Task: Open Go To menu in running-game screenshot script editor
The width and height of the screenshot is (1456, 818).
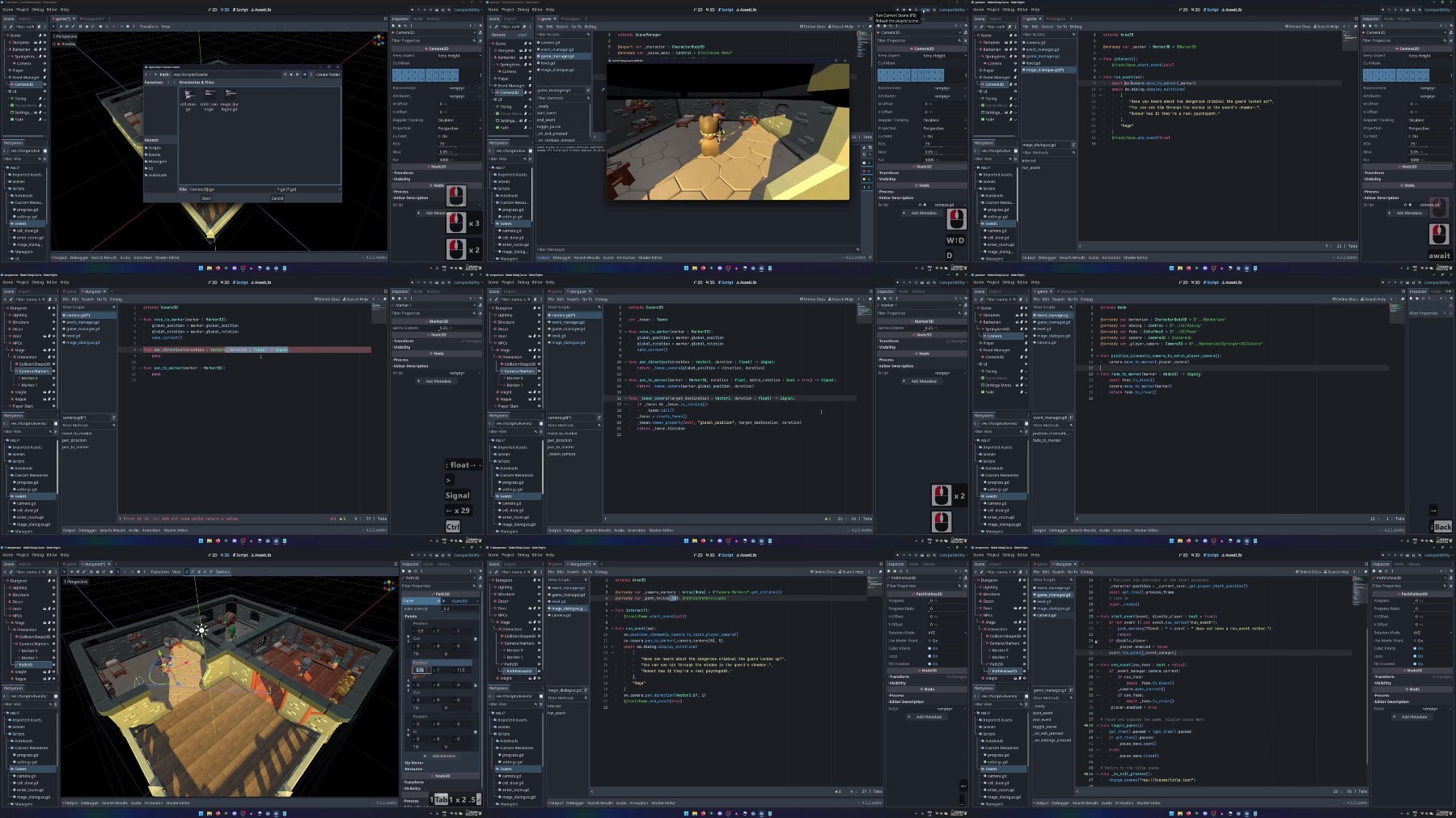Action: click(577, 27)
